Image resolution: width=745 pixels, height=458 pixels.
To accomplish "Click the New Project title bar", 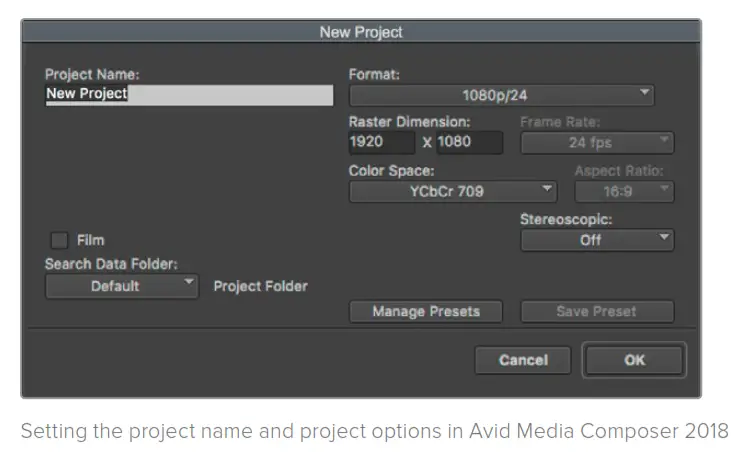I will click(360, 32).
